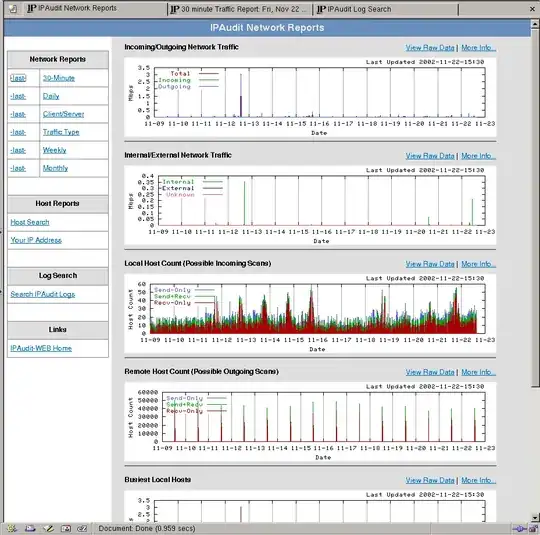Switch to the 30 minute Traffic Report tab
The width and height of the screenshot is (540, 535).
[239, 9]
